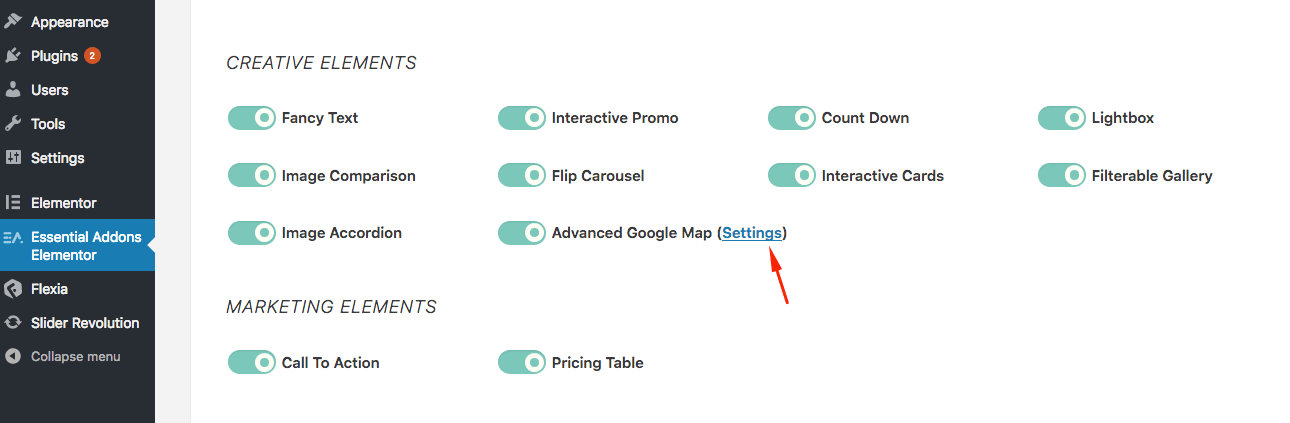This screenshot has width=1290, height=423.
Task: Go to the Plugins menu item
Action: pos(78,55)
